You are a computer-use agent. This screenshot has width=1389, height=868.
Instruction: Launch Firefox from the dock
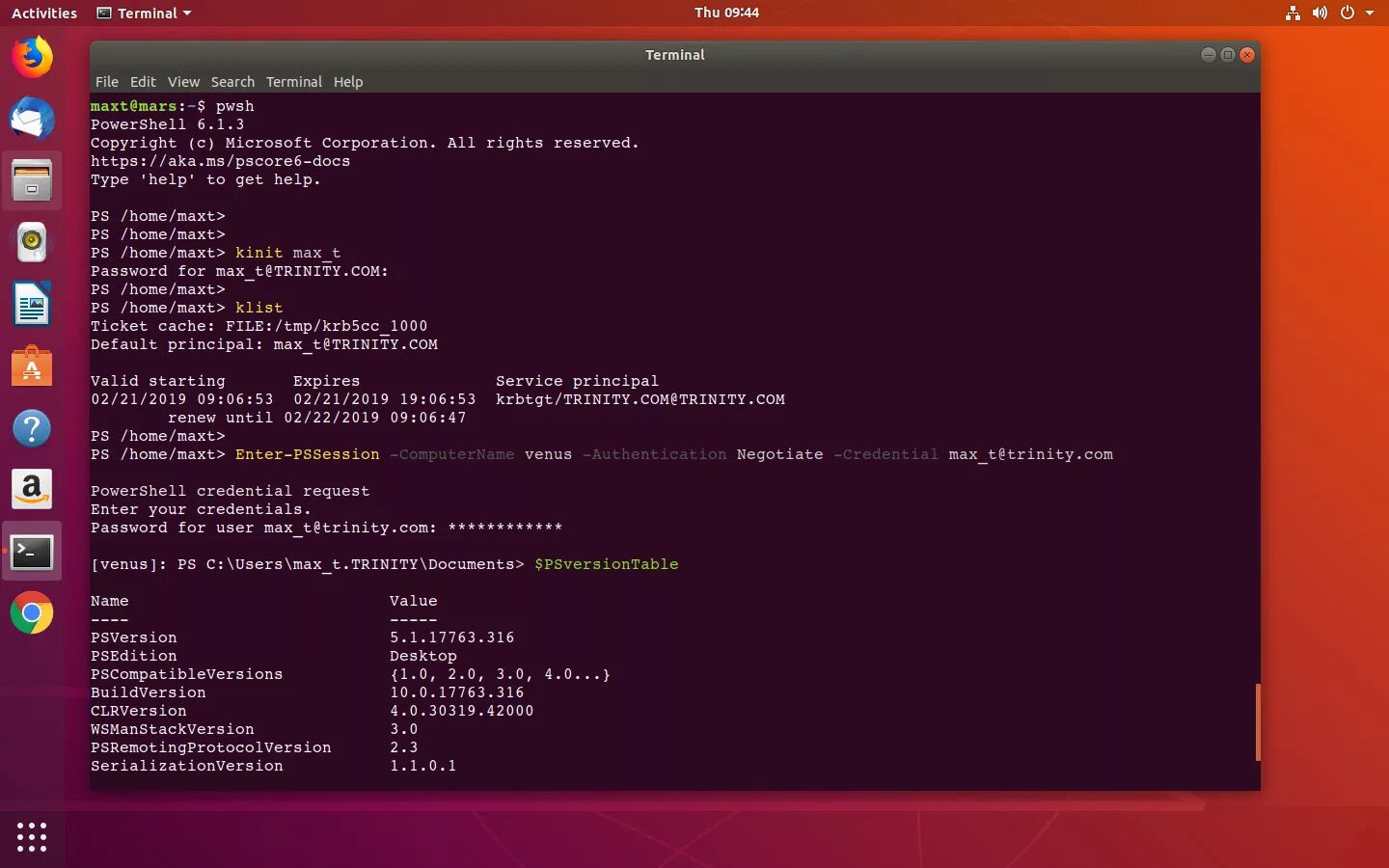pos(32,57)
